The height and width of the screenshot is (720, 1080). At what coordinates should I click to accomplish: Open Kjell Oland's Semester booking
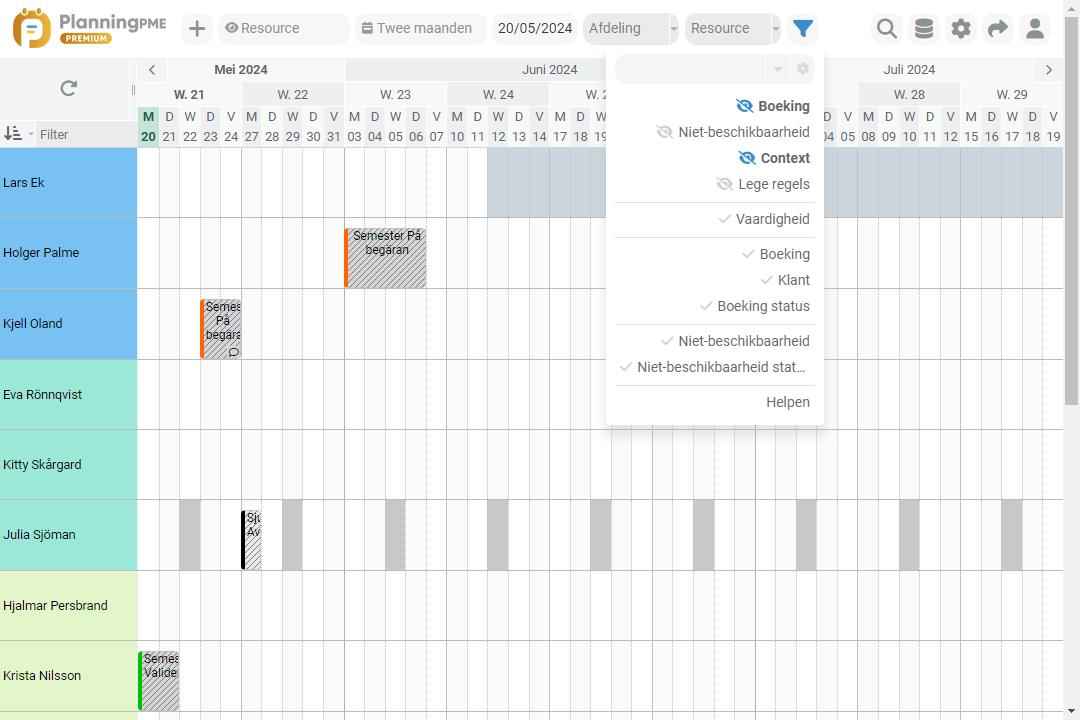point(220,329)
